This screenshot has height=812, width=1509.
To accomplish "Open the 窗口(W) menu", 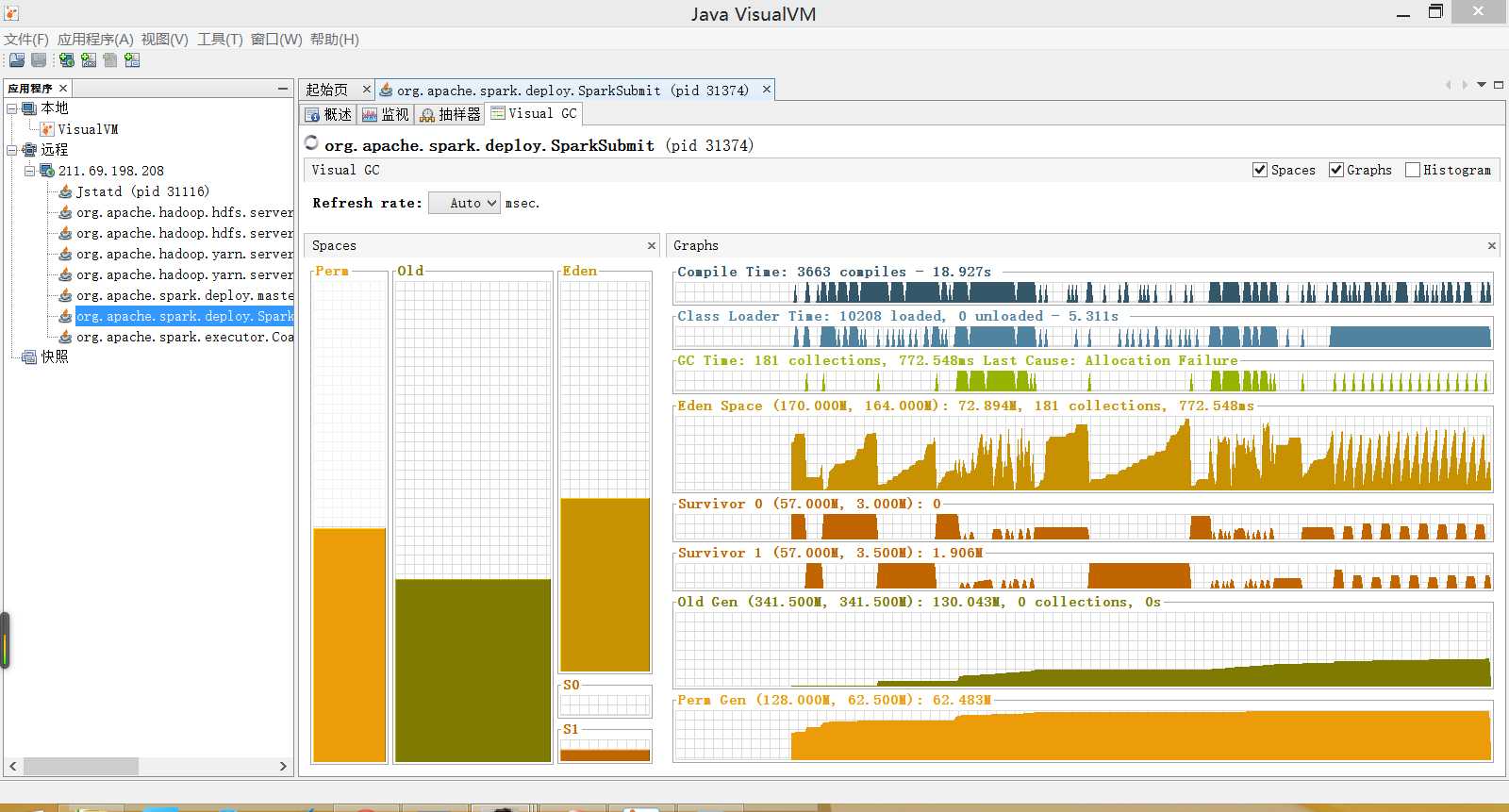I will pyautogui.click(x=276, y=40).
